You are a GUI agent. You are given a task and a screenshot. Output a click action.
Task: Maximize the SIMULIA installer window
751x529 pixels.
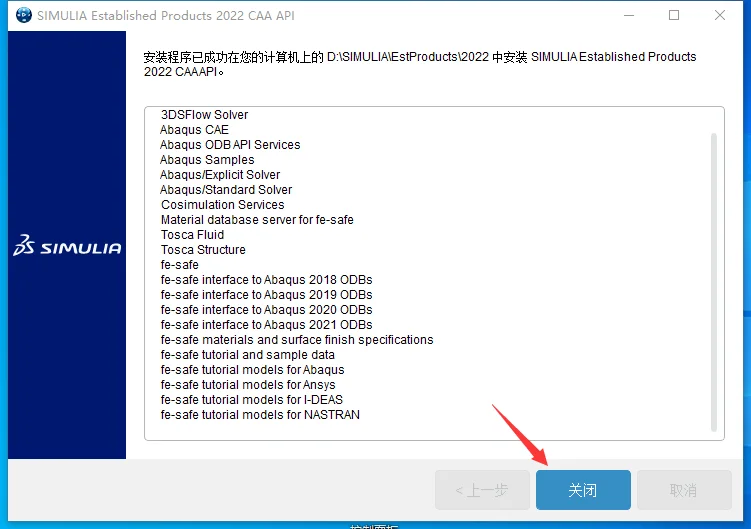point(674,15)
